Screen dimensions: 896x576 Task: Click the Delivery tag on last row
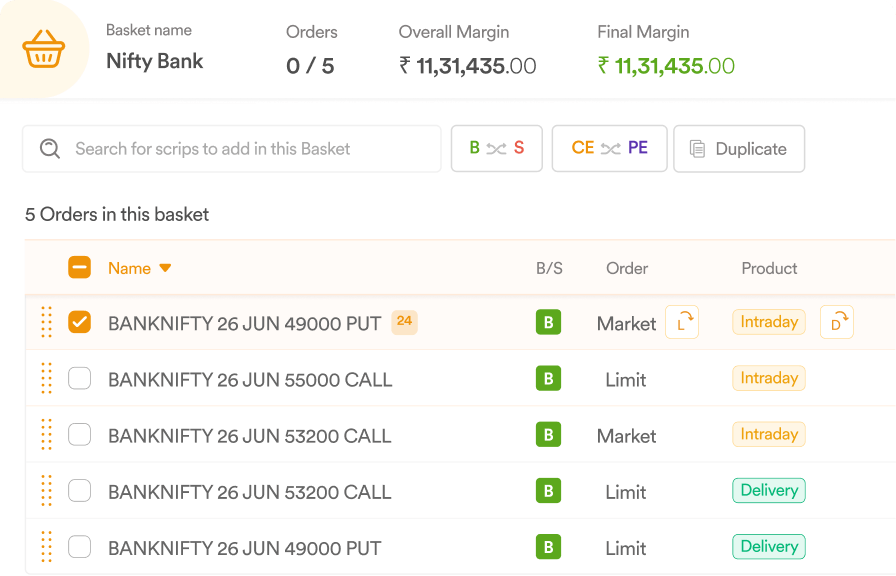769,547
